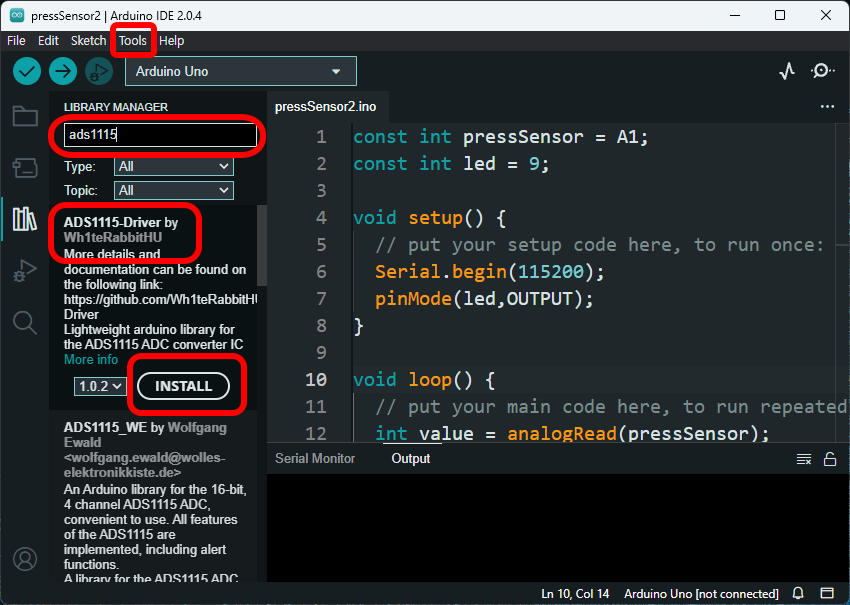Click the INSTALL button for ADS1115-Driver

click(183, 386)
